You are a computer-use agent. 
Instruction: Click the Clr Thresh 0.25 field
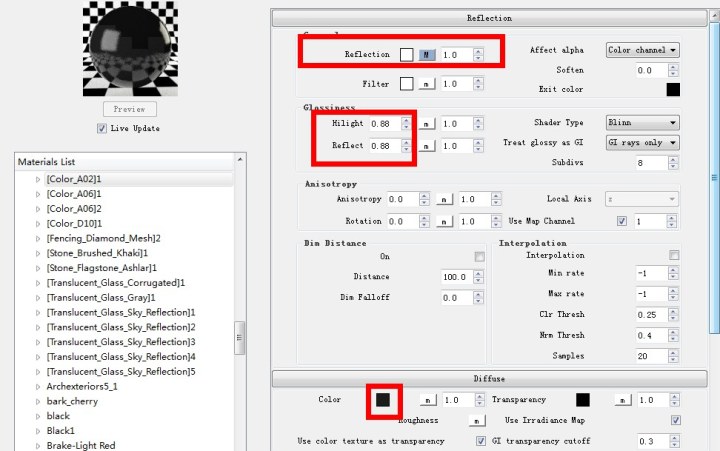[x=651, y=315]
